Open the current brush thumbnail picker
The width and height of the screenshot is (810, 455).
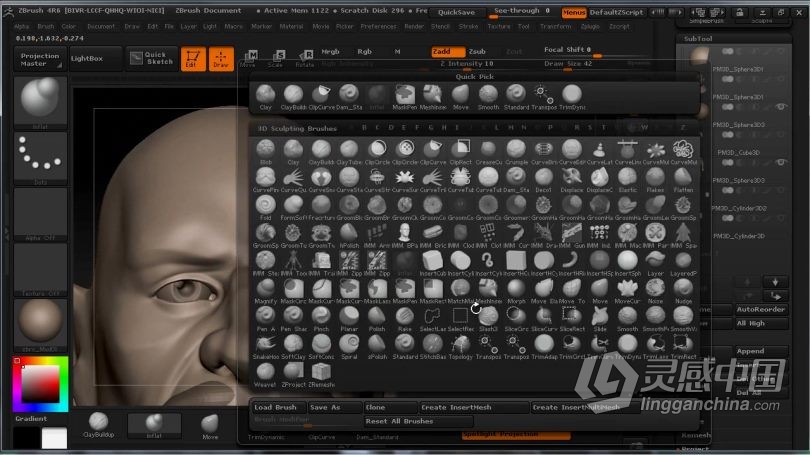pos(40,101)
